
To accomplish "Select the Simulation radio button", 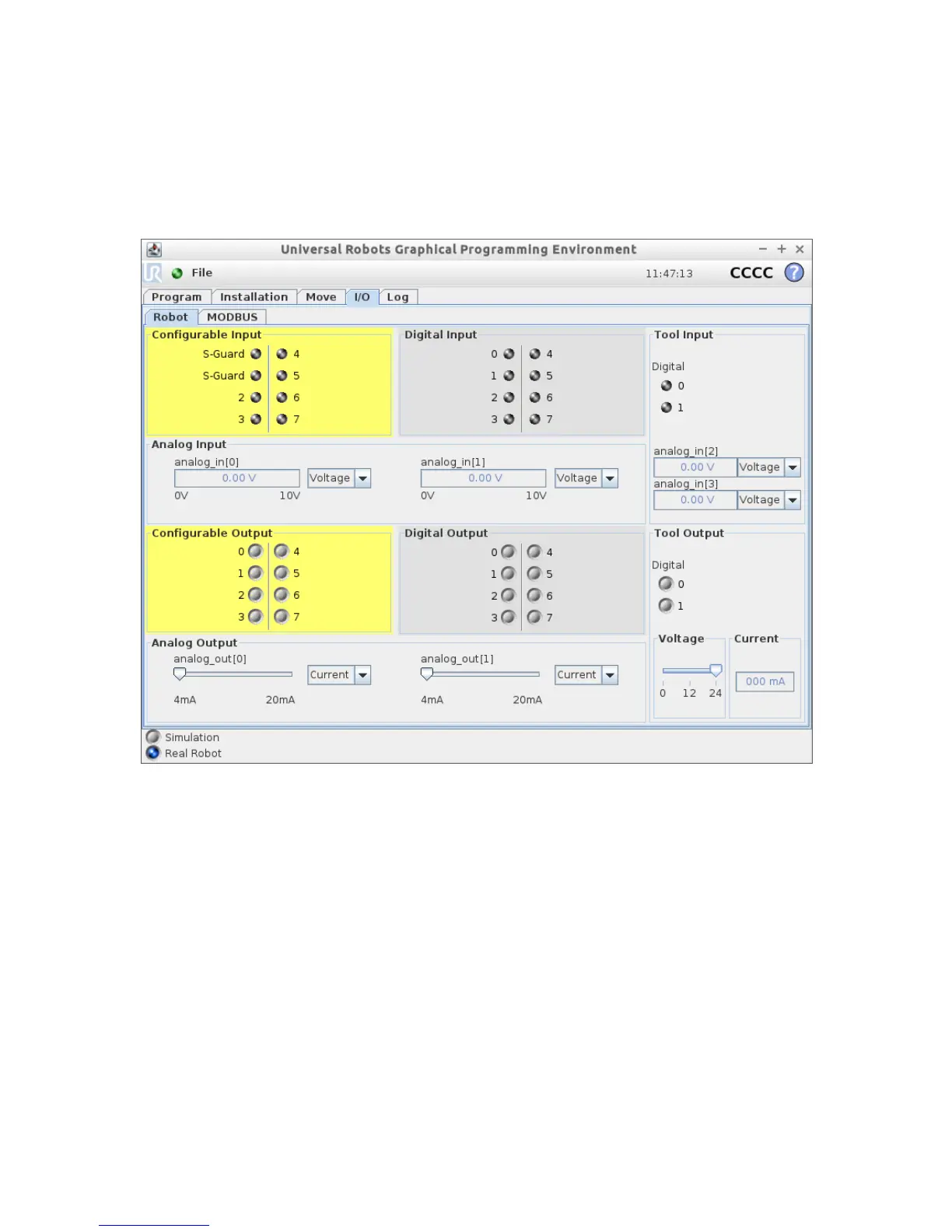I will pos(153,737).
